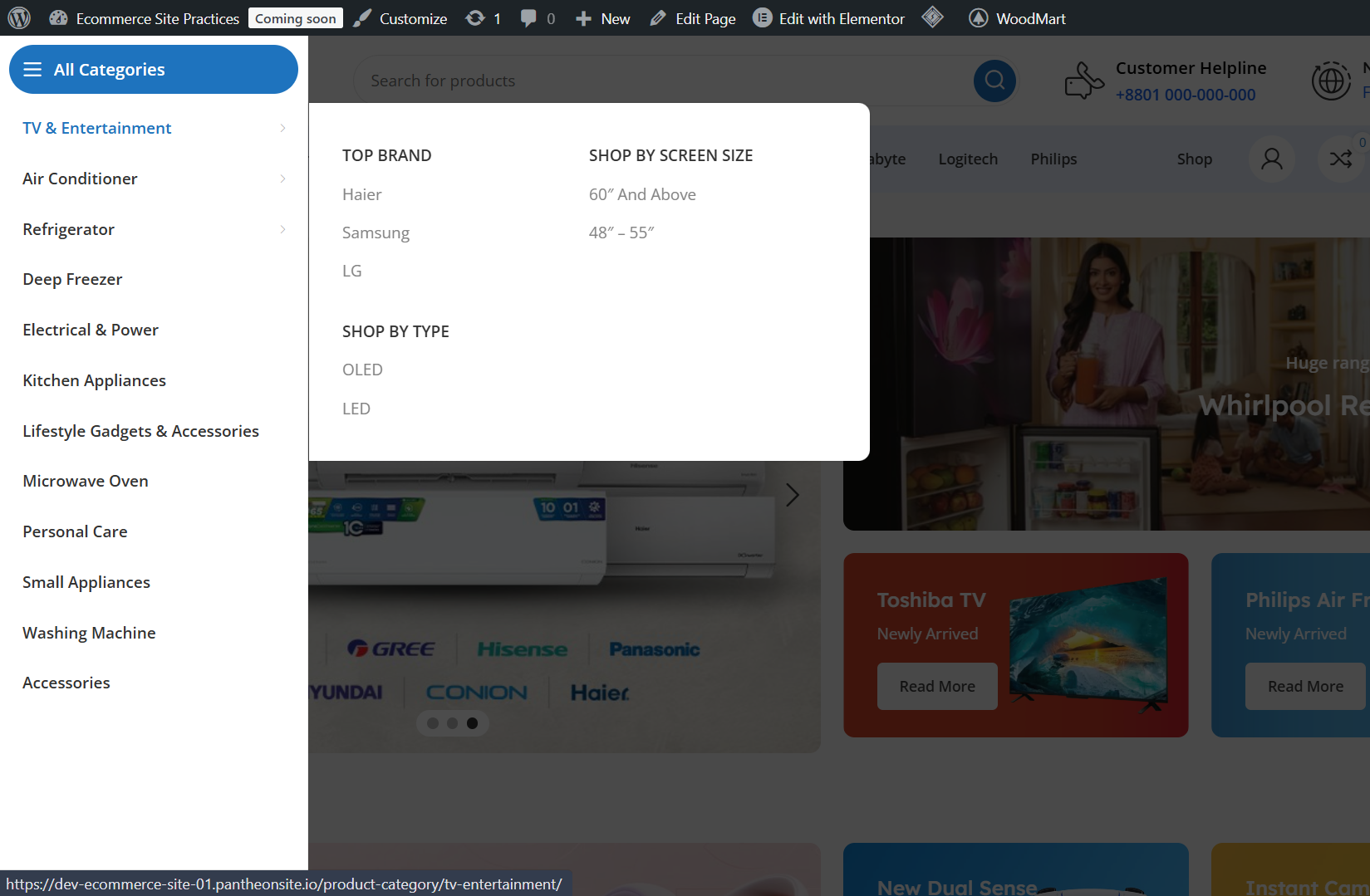Click the Coming soon badge
The height and width of the screenshot is (896, 1370).
point(296,18)
